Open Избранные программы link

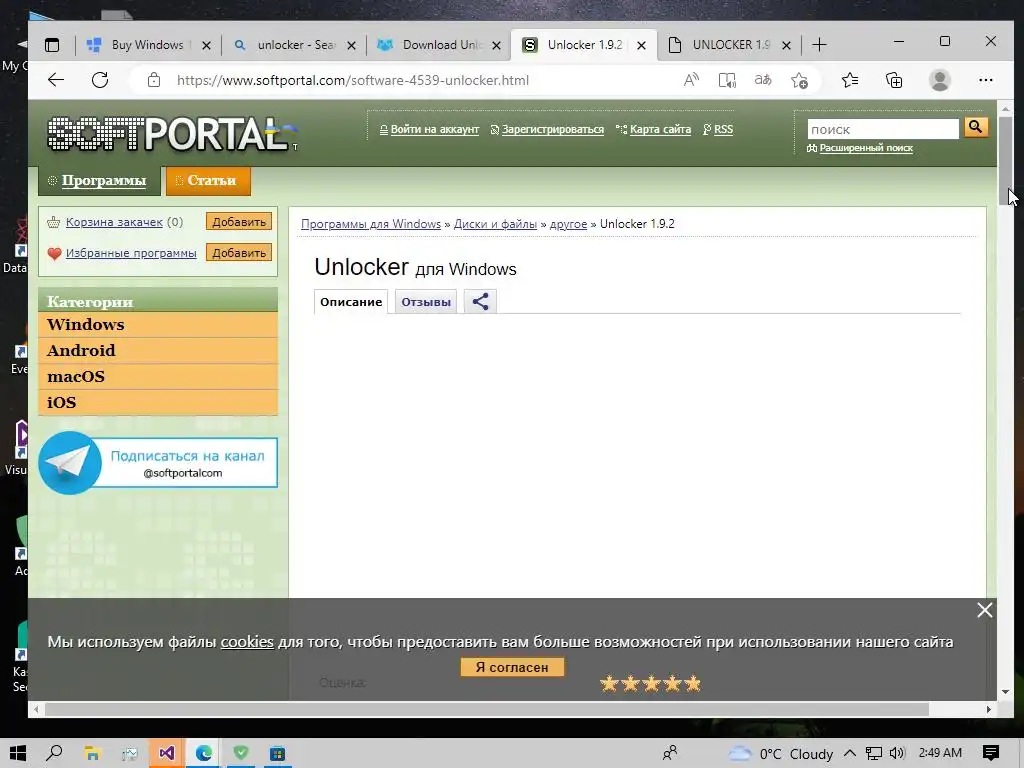coord(131,253)
